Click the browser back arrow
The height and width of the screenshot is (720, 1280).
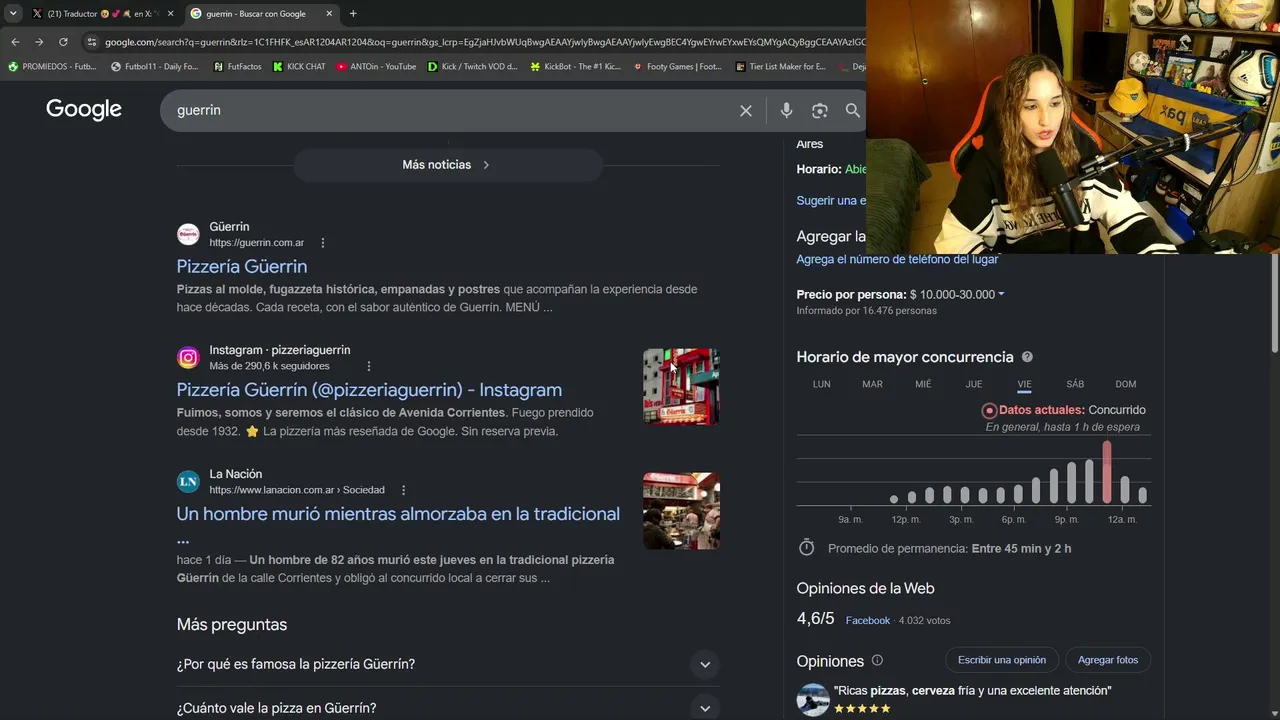point(15,42)
